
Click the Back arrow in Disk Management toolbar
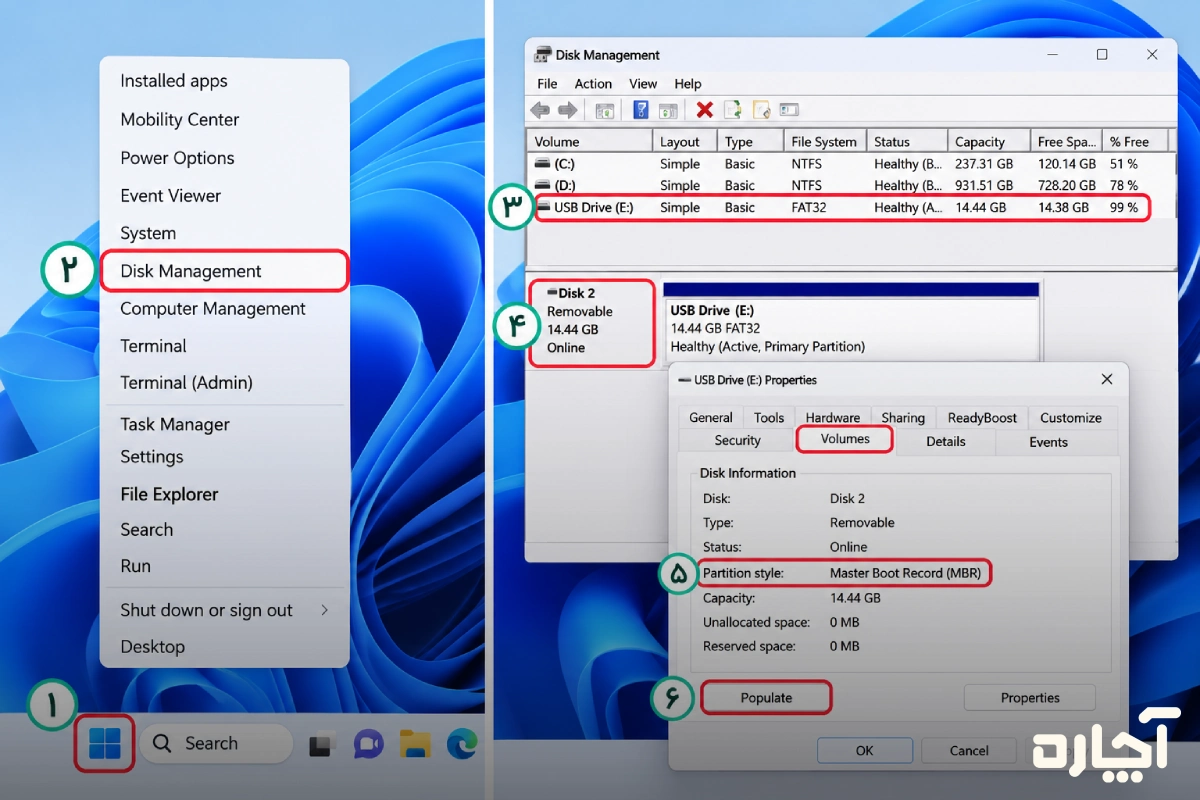click(x=540, y=110)
